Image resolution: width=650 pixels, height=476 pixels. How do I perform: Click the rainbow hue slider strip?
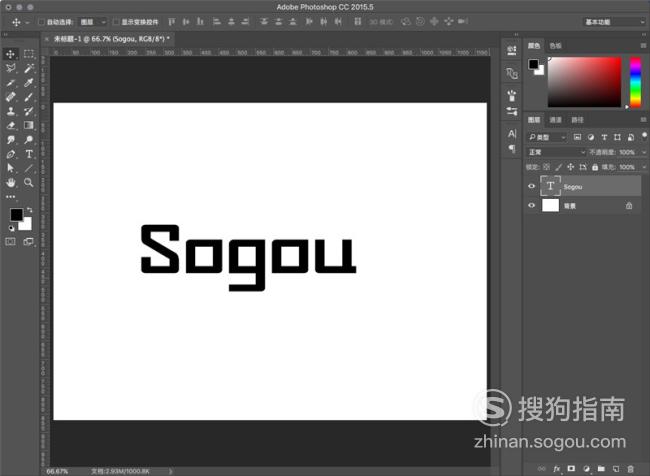coord(635,82)
